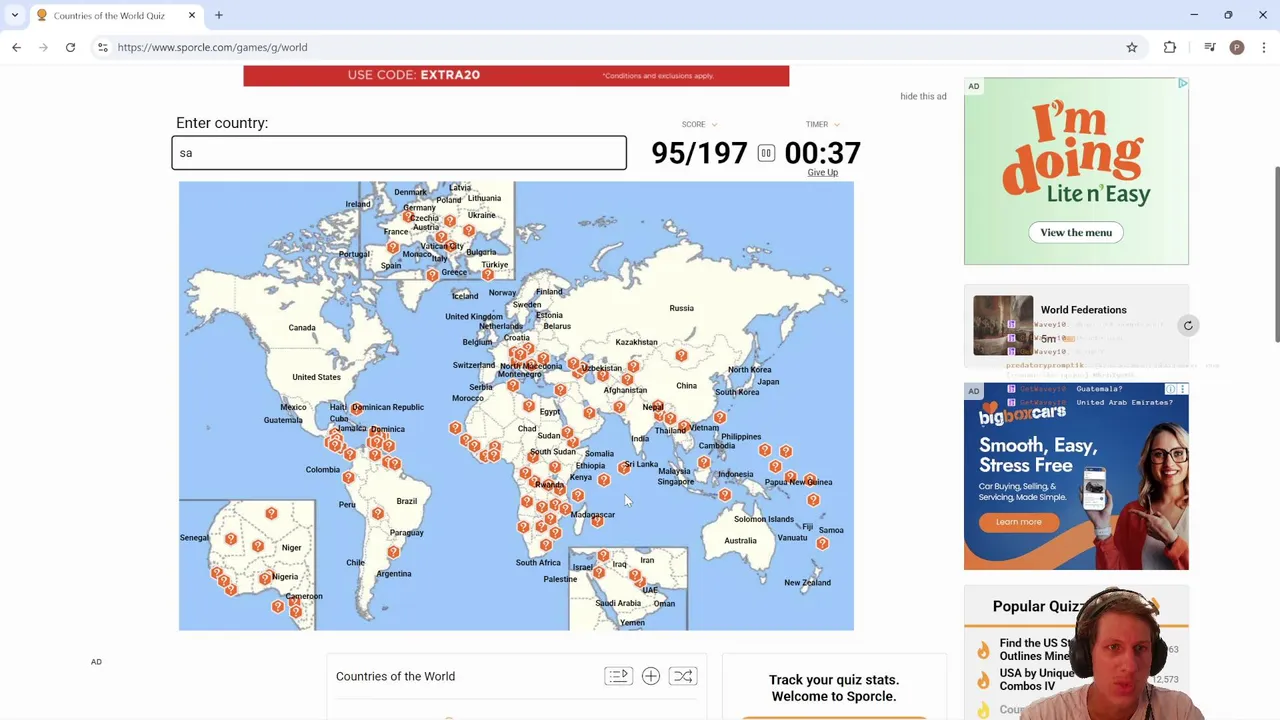
Task: Hide the banner ad via hide this ad
Action: [923, 96]
